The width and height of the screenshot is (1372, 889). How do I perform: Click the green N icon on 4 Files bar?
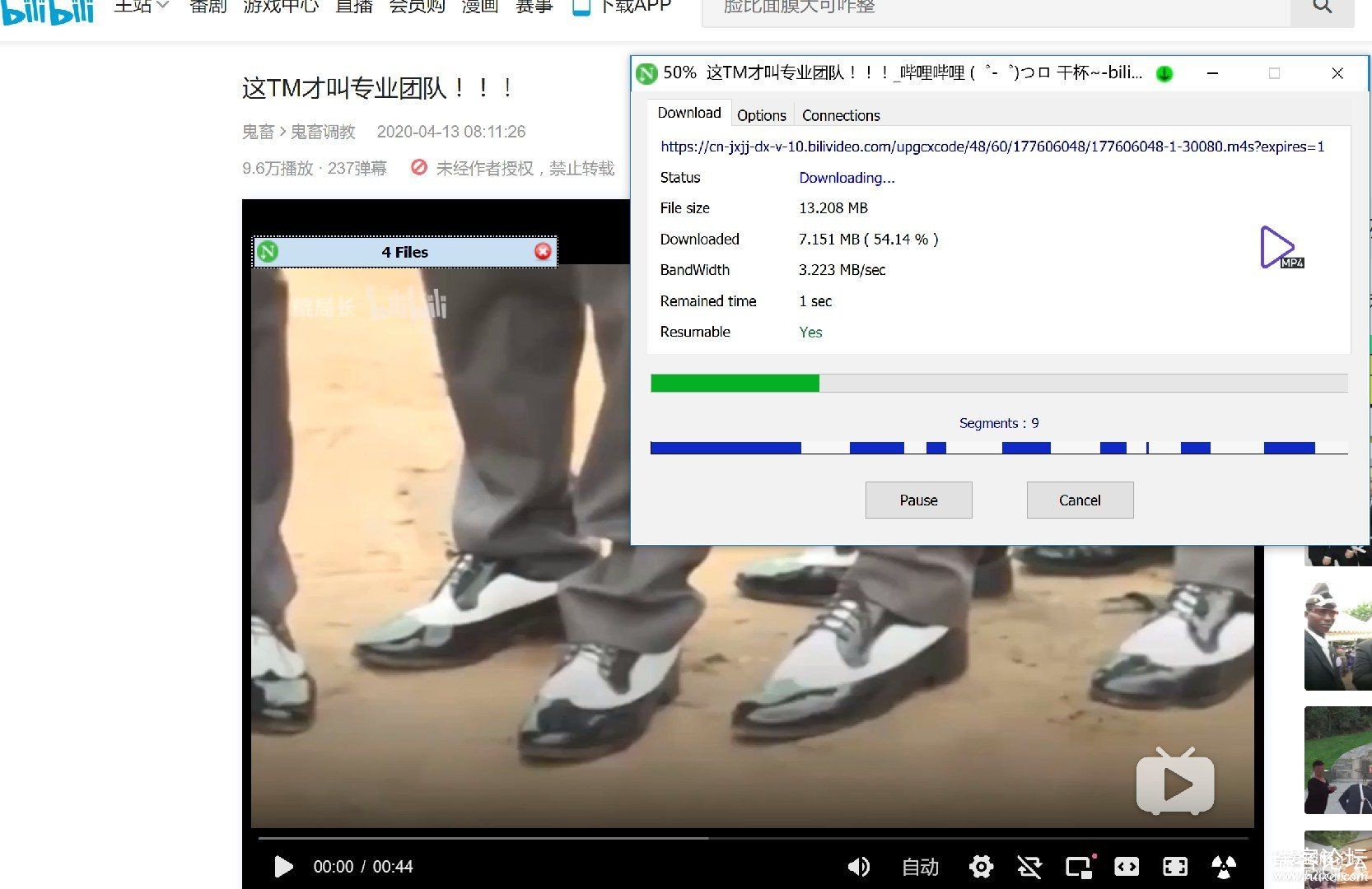[x=268, y=252]
